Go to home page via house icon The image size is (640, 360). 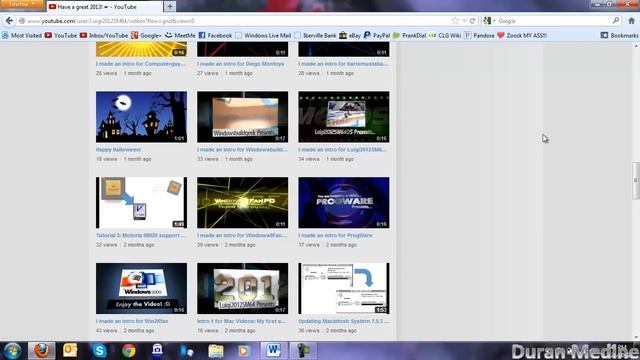point(631,21)
